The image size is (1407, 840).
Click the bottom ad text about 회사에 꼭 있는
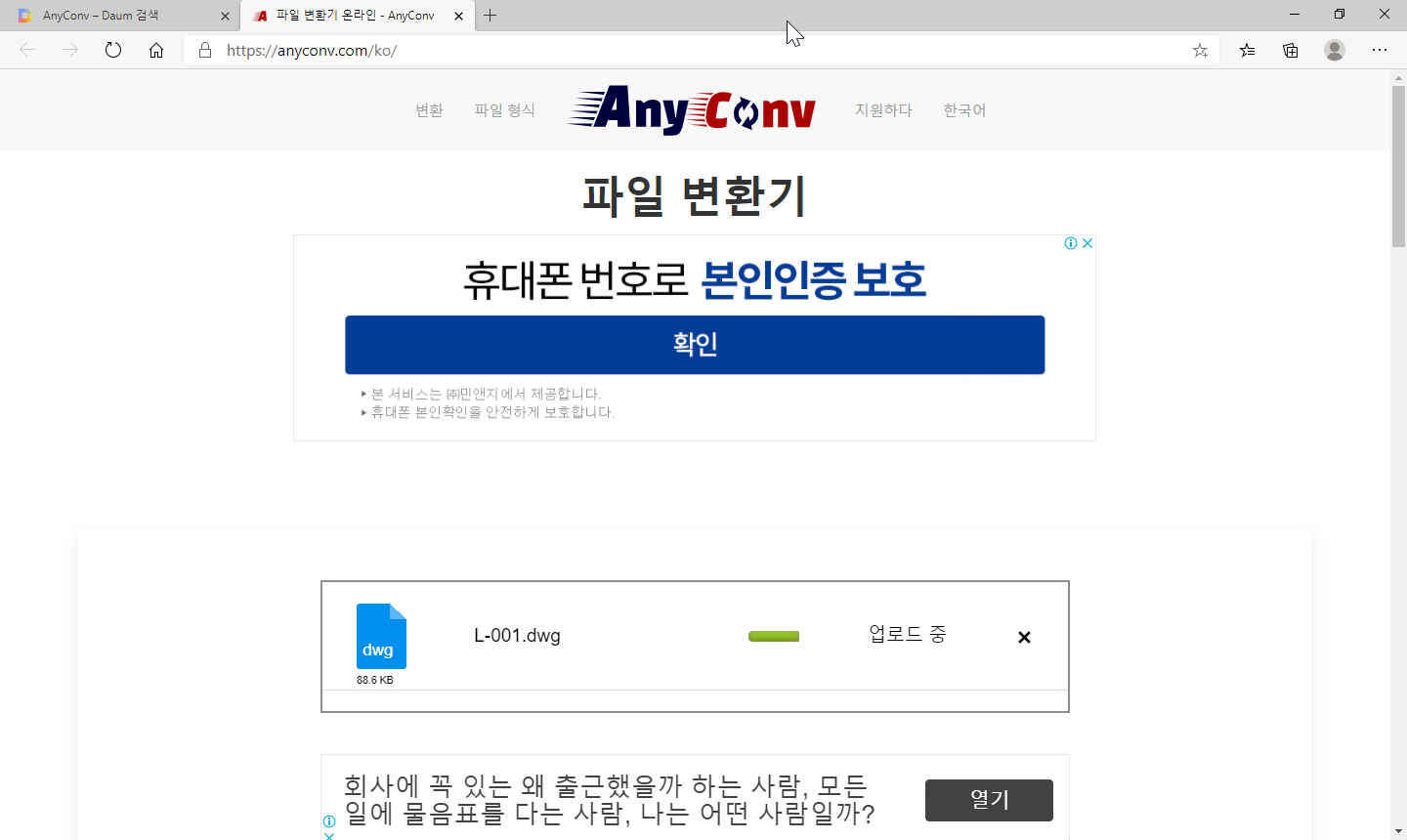609,800
